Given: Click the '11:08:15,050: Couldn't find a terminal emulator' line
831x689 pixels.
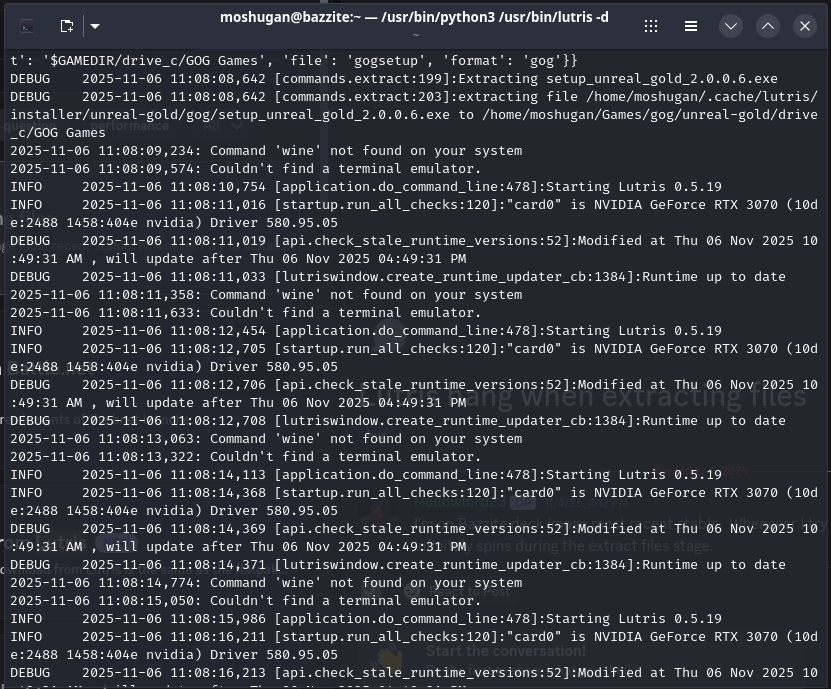Looking at the screenshot, I should (x=245, y=601).
